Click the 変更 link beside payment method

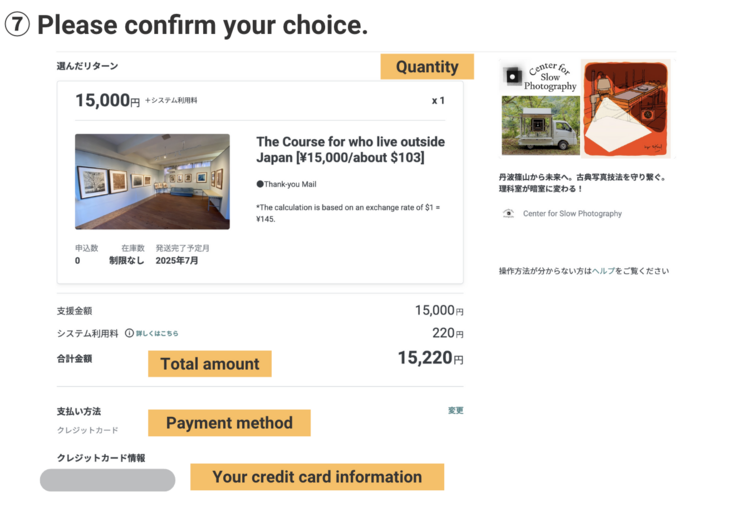point(455,410)
